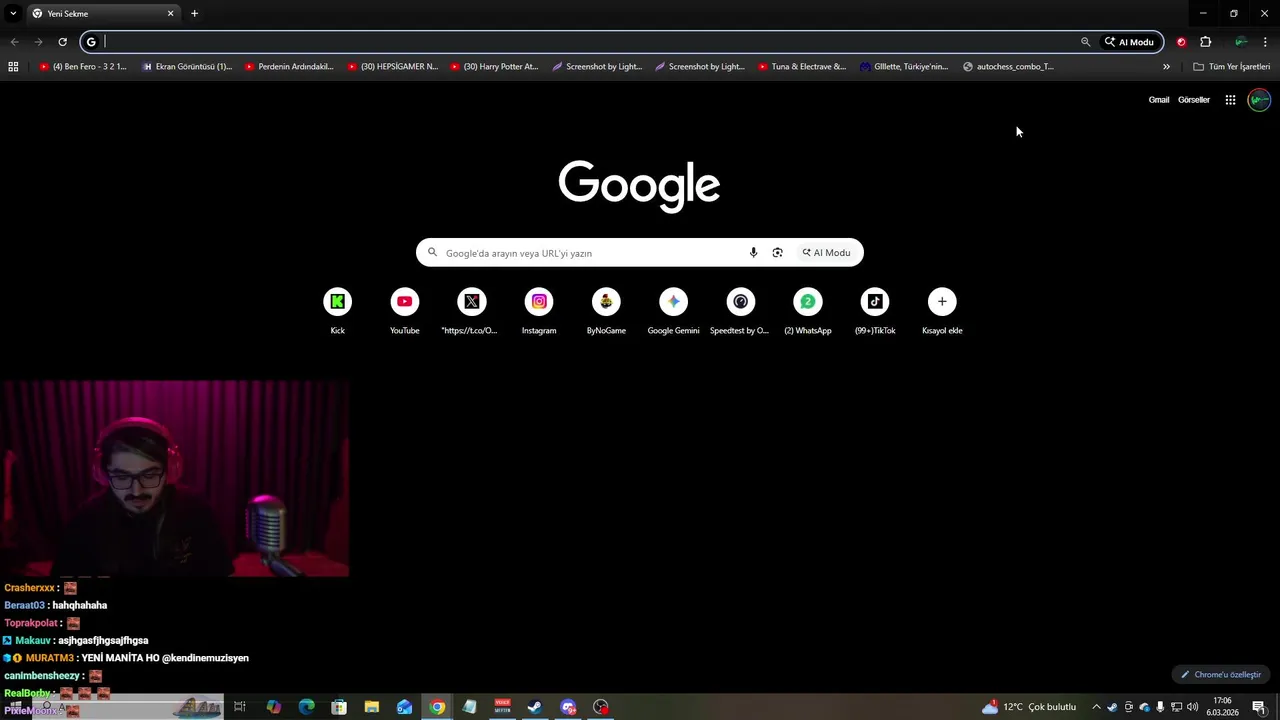Search by image with the Lens icon
This screenshot has height=720, width=1280.
(x=777, y=253)
